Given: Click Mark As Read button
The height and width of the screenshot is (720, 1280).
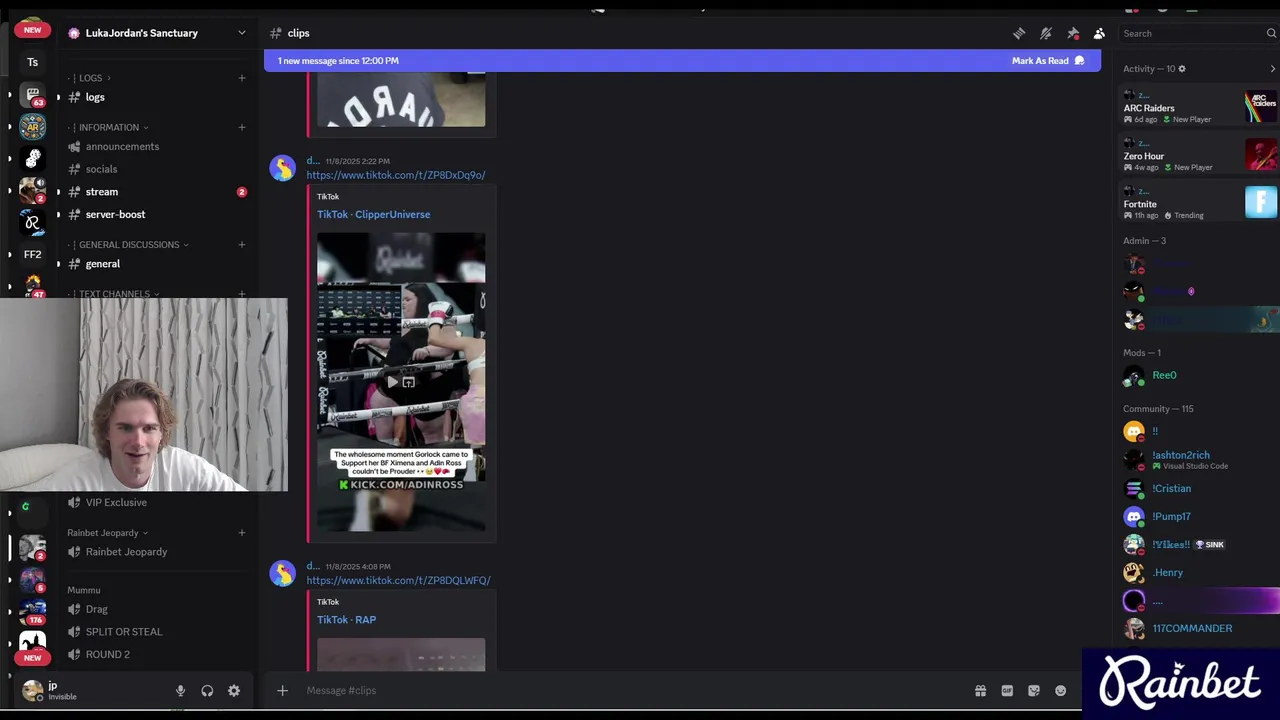Looking at the screenshot, I should (1048, 61).
